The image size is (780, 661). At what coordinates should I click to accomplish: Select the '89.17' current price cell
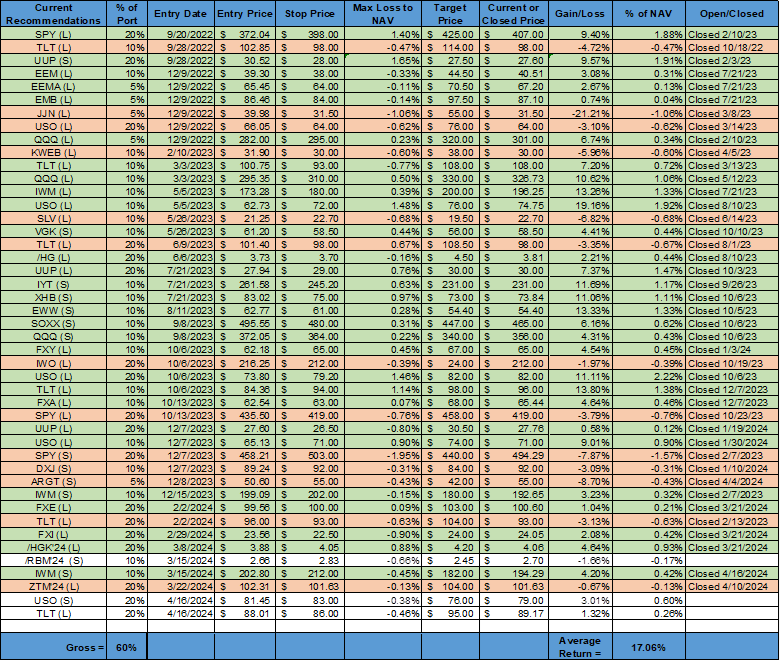point(513,614)
